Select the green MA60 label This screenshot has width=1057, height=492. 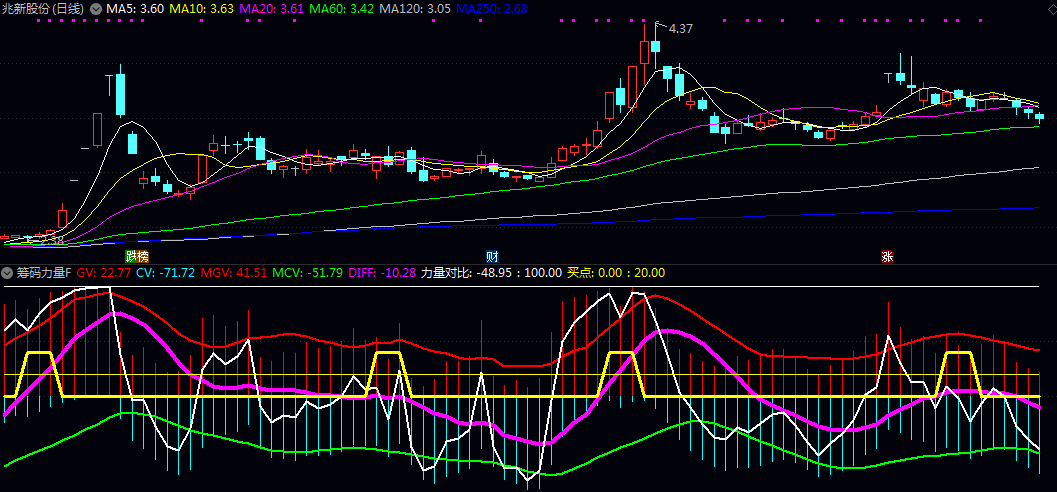pos(342,8)
